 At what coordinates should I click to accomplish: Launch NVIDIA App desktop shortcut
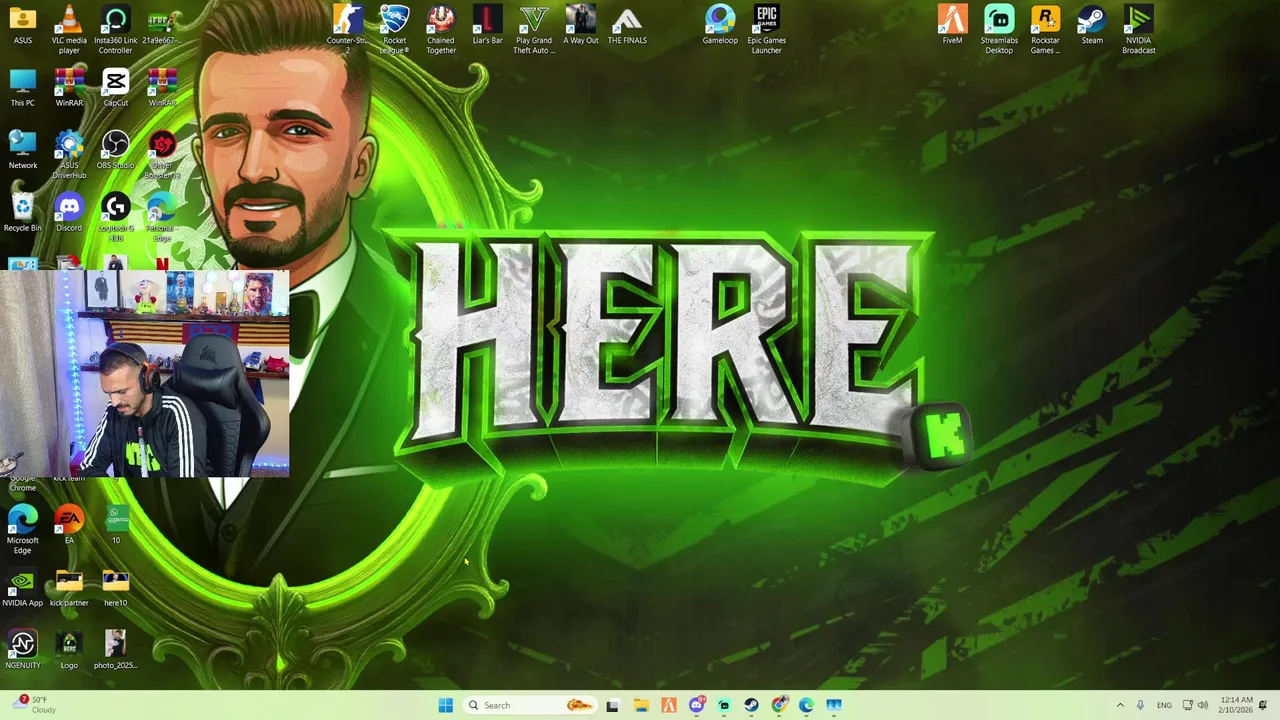[x=22, y=588]
